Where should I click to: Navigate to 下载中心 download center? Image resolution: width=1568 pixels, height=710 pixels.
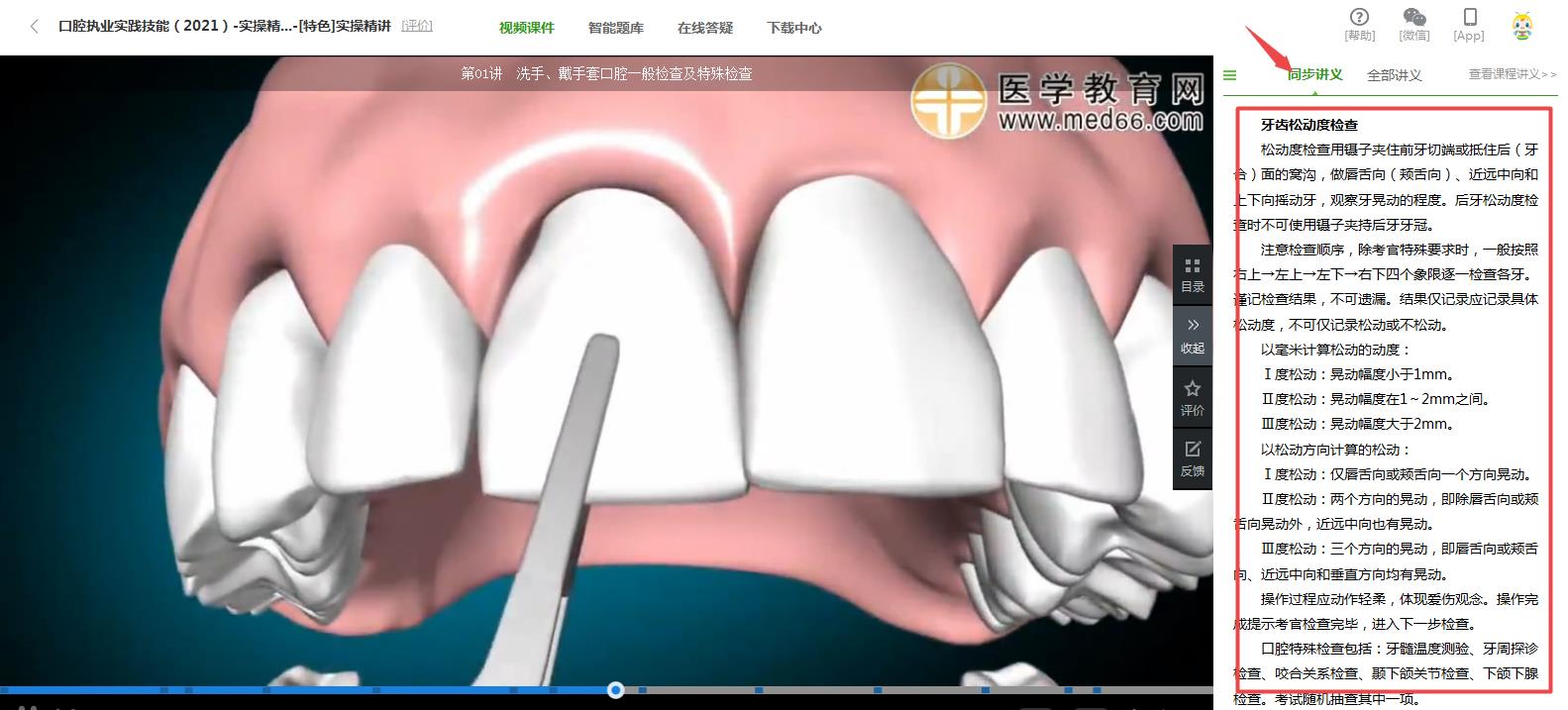point(793,28)
